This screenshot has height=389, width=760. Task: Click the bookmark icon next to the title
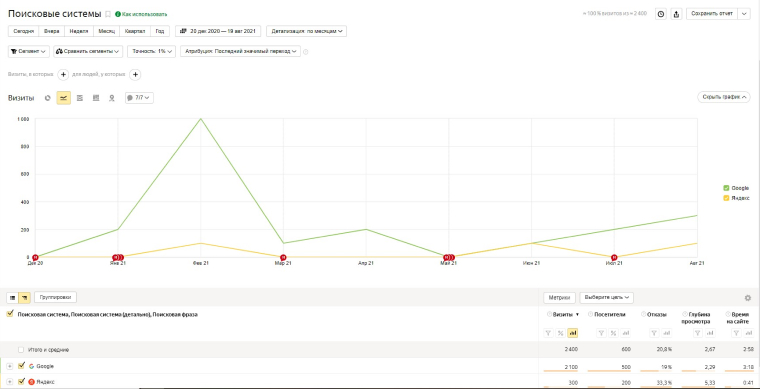tap(108, 14)
